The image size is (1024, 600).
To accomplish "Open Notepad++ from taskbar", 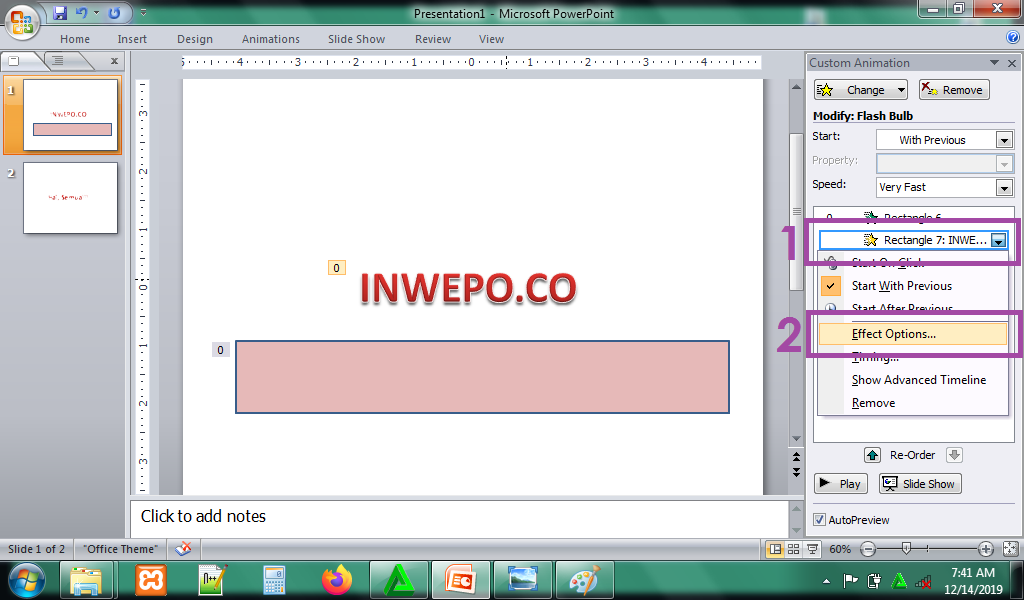I will [x=212, y=580].
